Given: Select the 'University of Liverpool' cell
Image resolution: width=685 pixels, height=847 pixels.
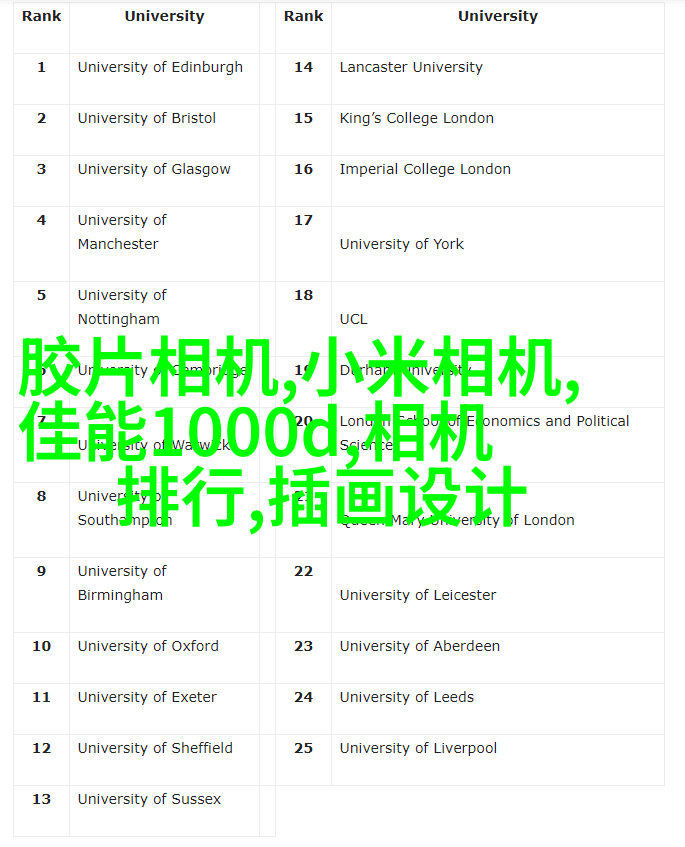Looking at the screenshot, I should [498, 760].
